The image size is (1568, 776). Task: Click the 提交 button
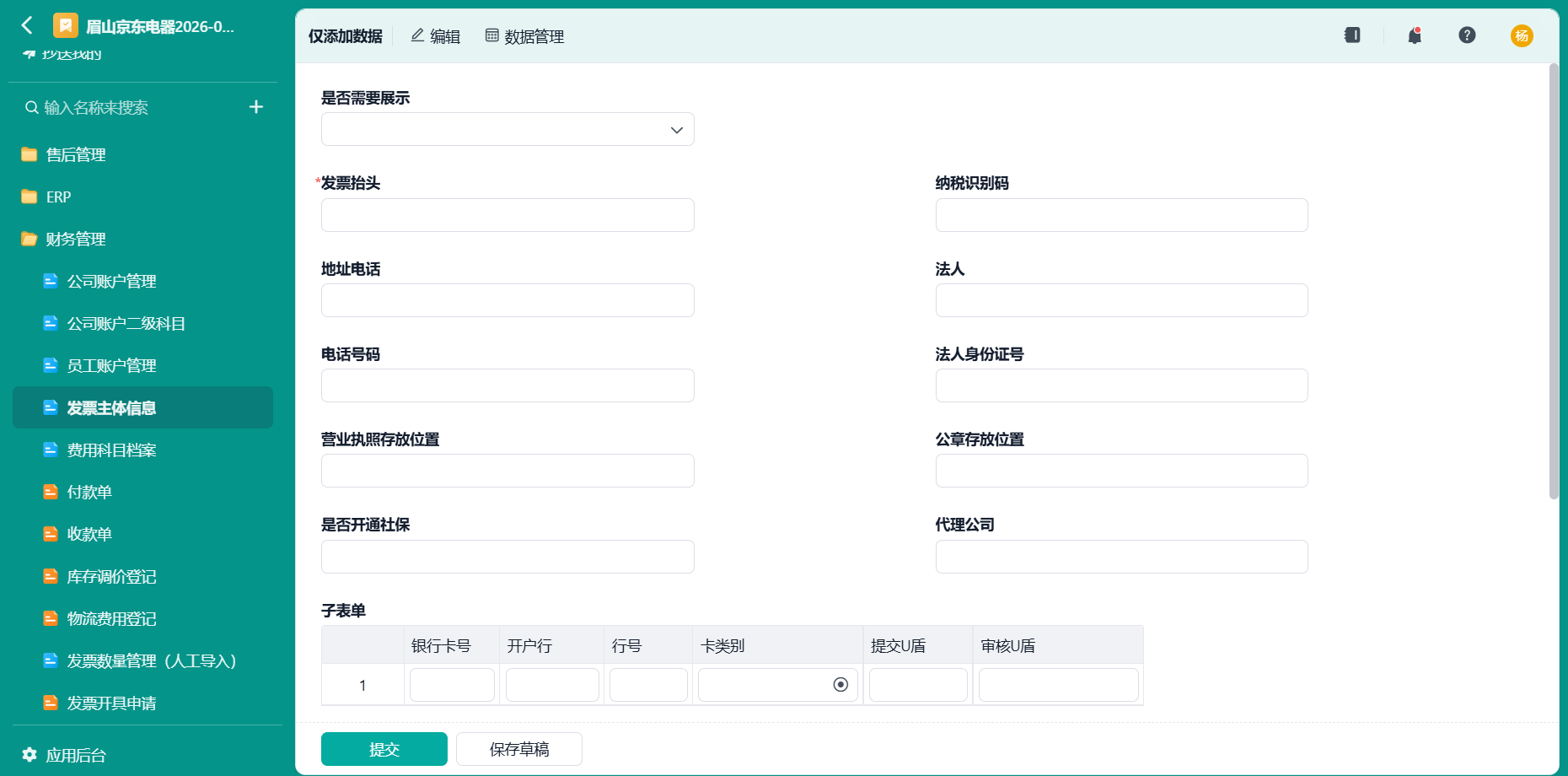pyautogui.click(x=384, y=749)
